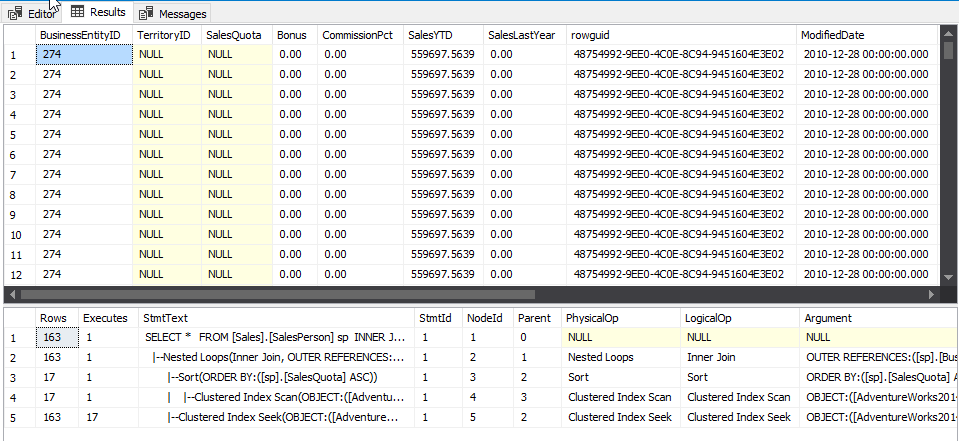Select the TerritoryID column header

[167, 35]
